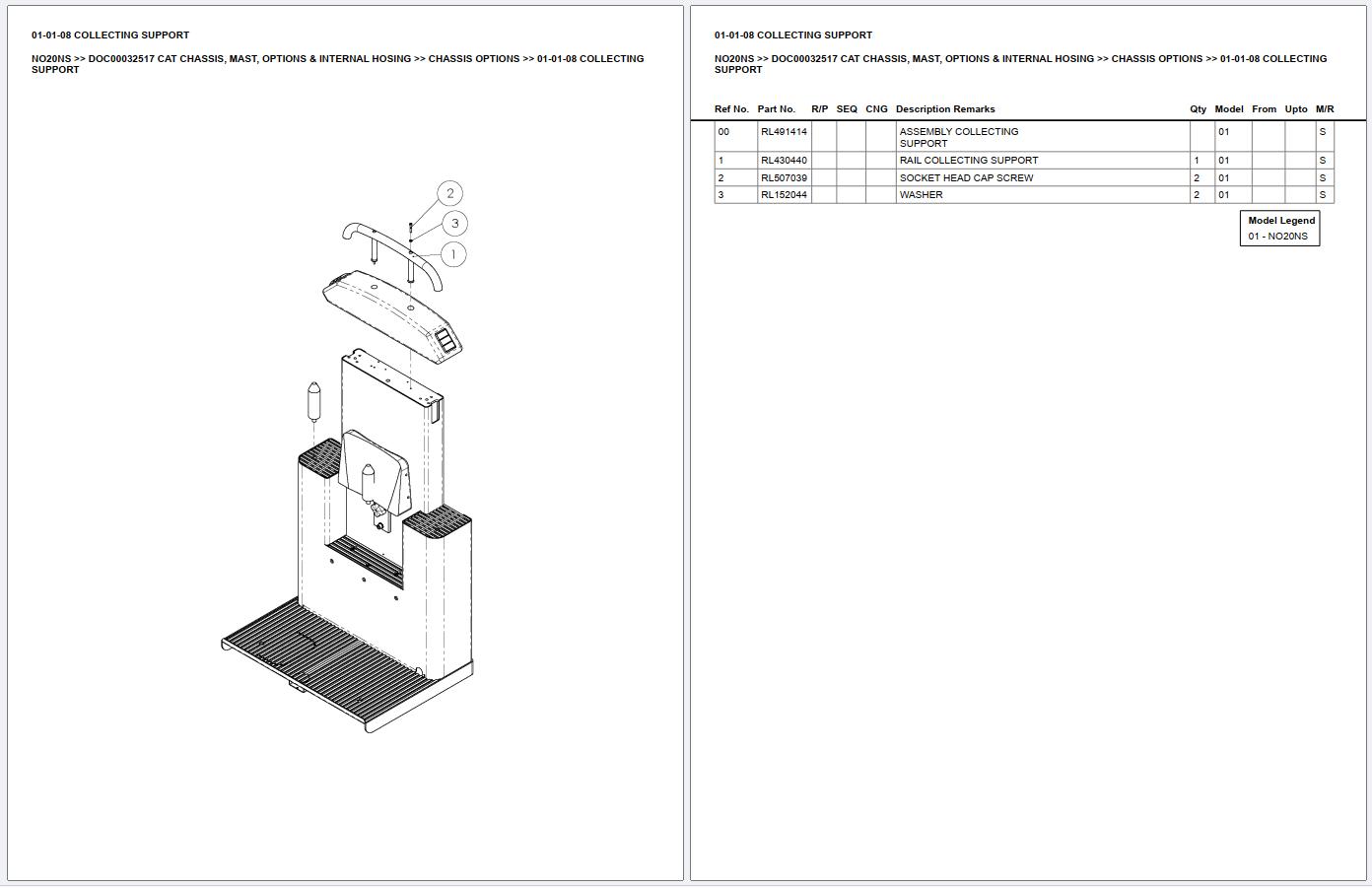Click the M/R column header

(x=1325, y=109)
